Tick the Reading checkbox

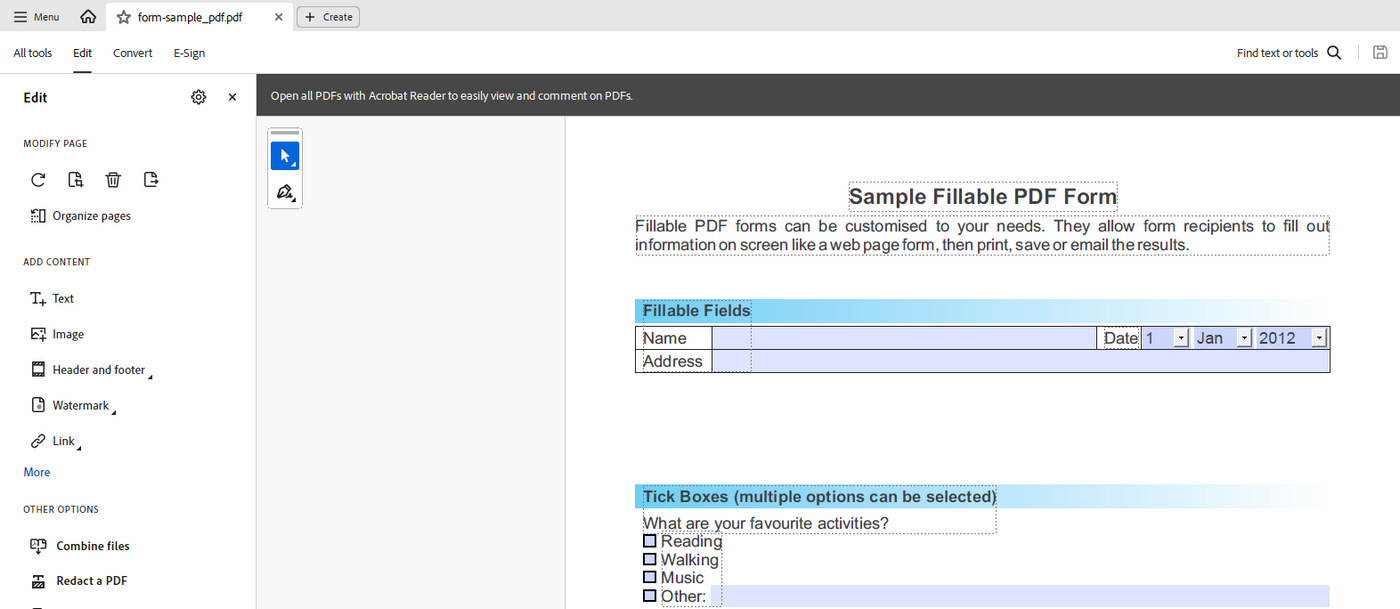[650, 541]
